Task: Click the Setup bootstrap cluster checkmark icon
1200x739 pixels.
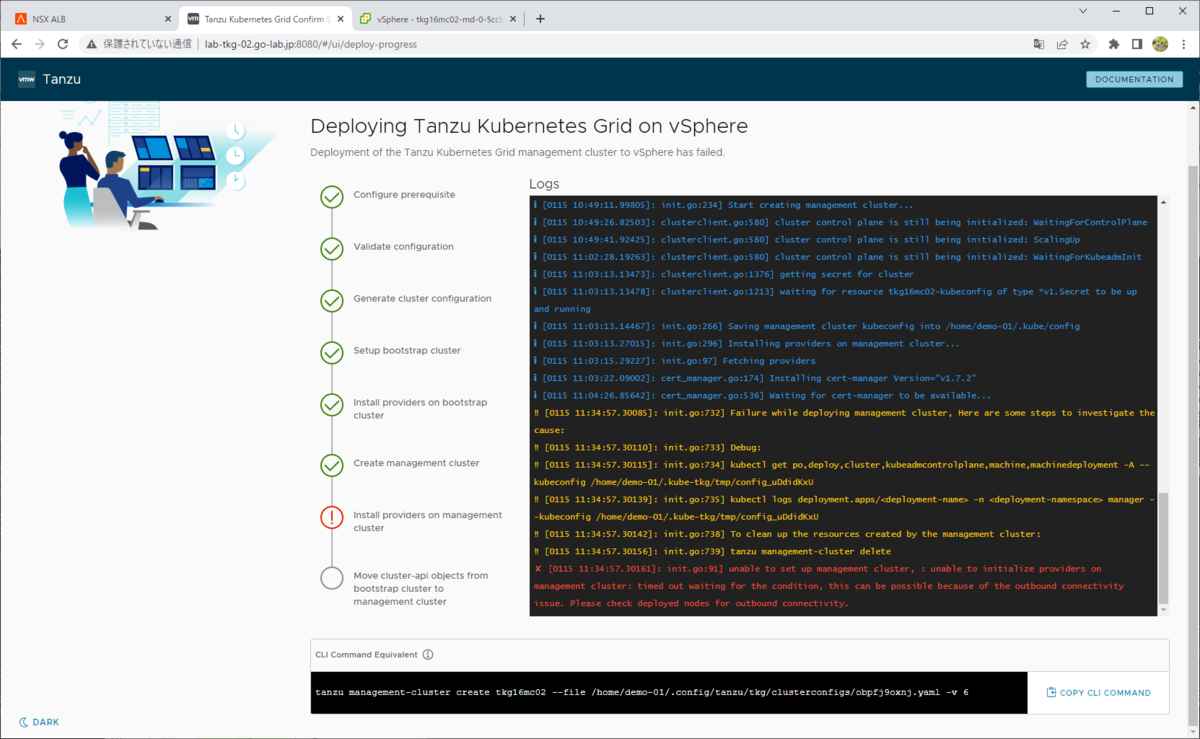Action: point(332,353)
